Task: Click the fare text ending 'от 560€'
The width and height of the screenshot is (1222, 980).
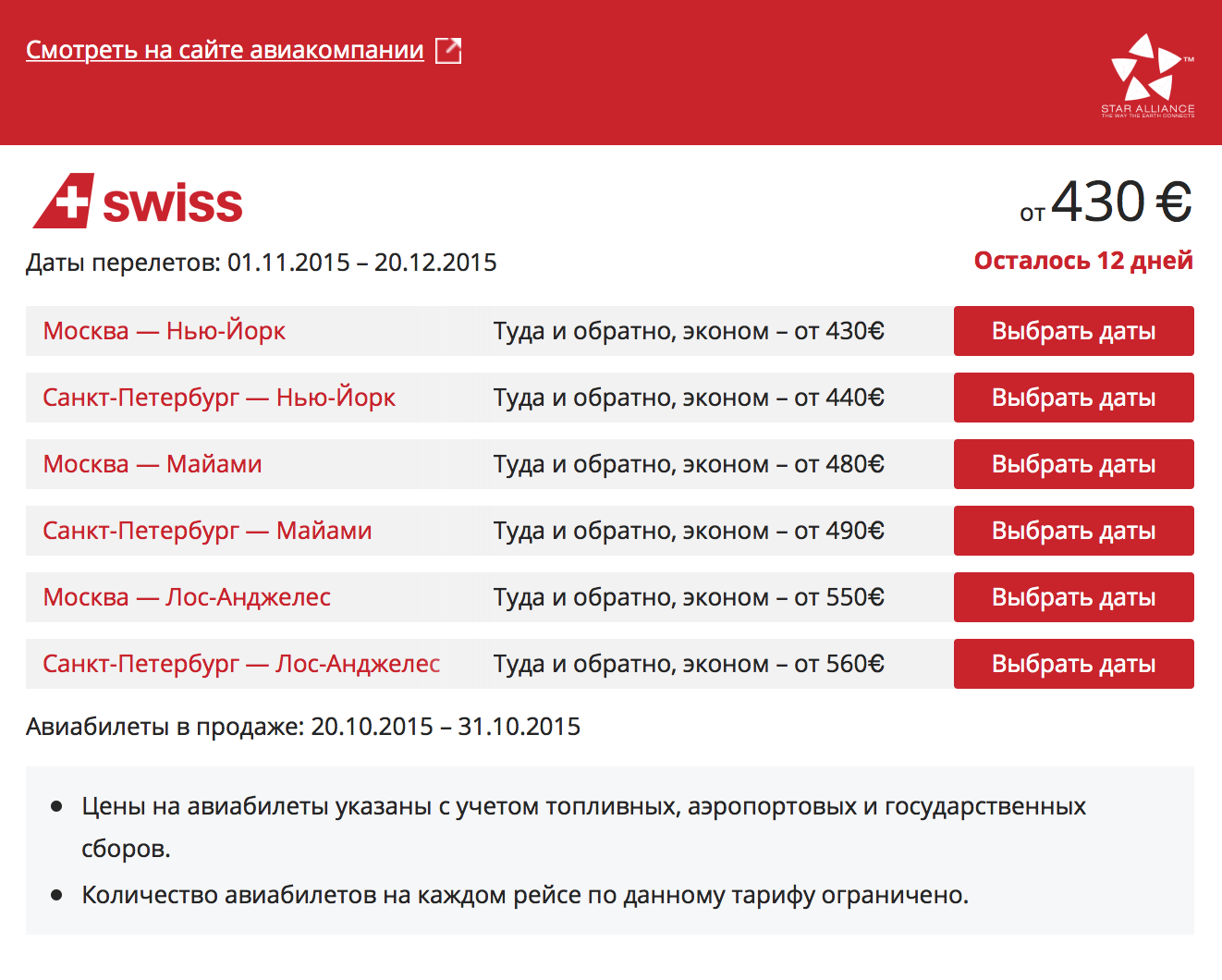Action: point(689,664)
